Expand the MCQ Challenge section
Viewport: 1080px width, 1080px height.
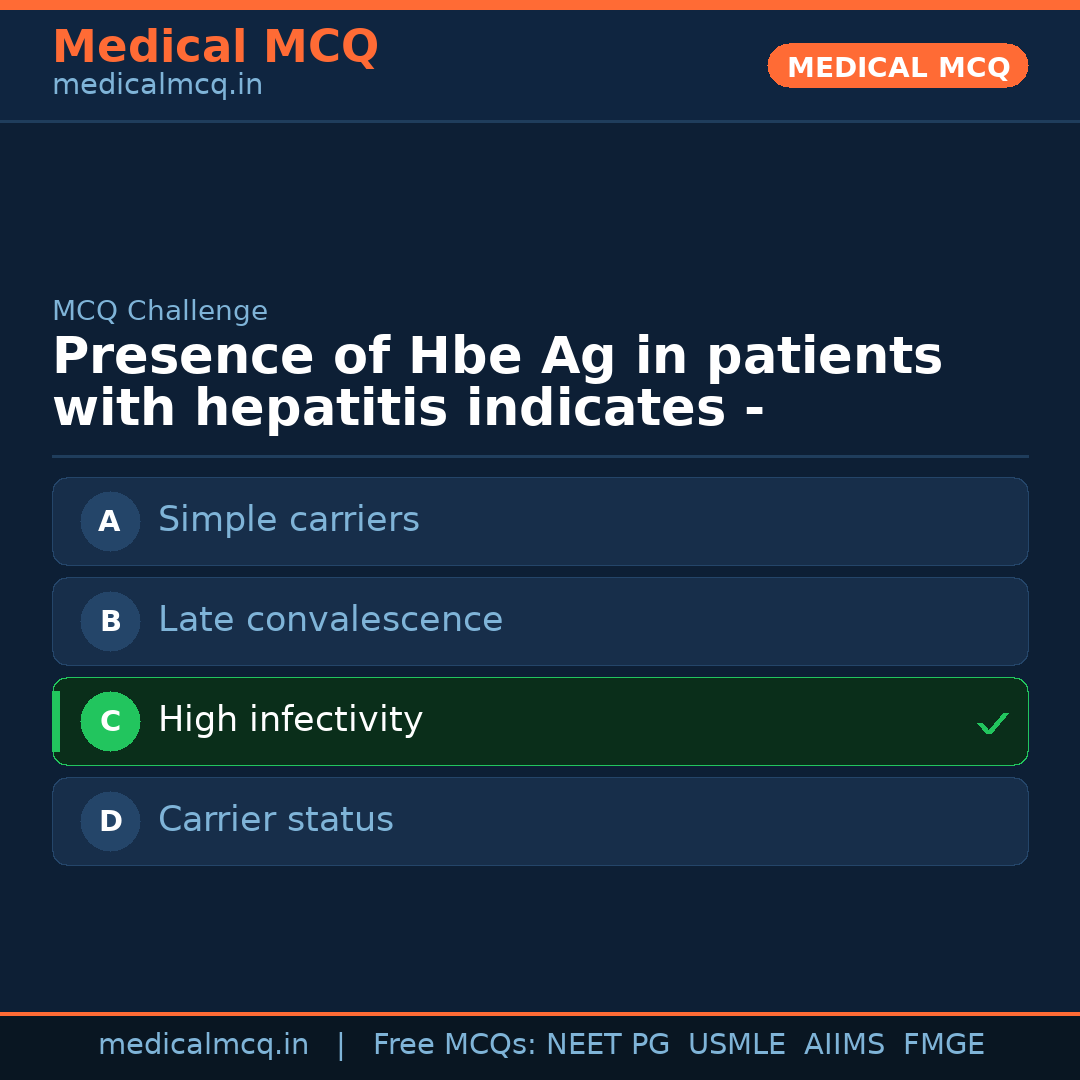click(160, 311)
